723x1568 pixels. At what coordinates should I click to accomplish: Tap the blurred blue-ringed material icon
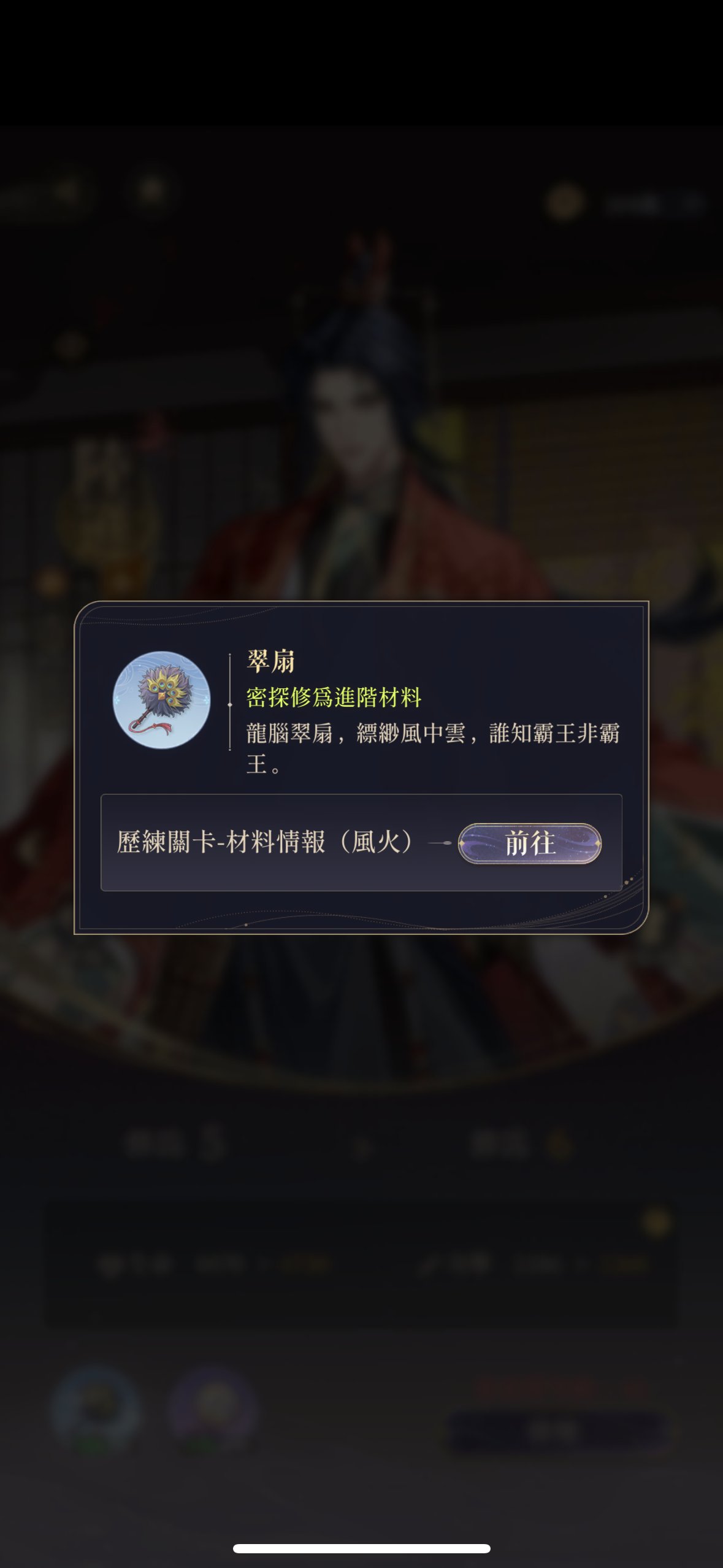tap(96, 1409)
